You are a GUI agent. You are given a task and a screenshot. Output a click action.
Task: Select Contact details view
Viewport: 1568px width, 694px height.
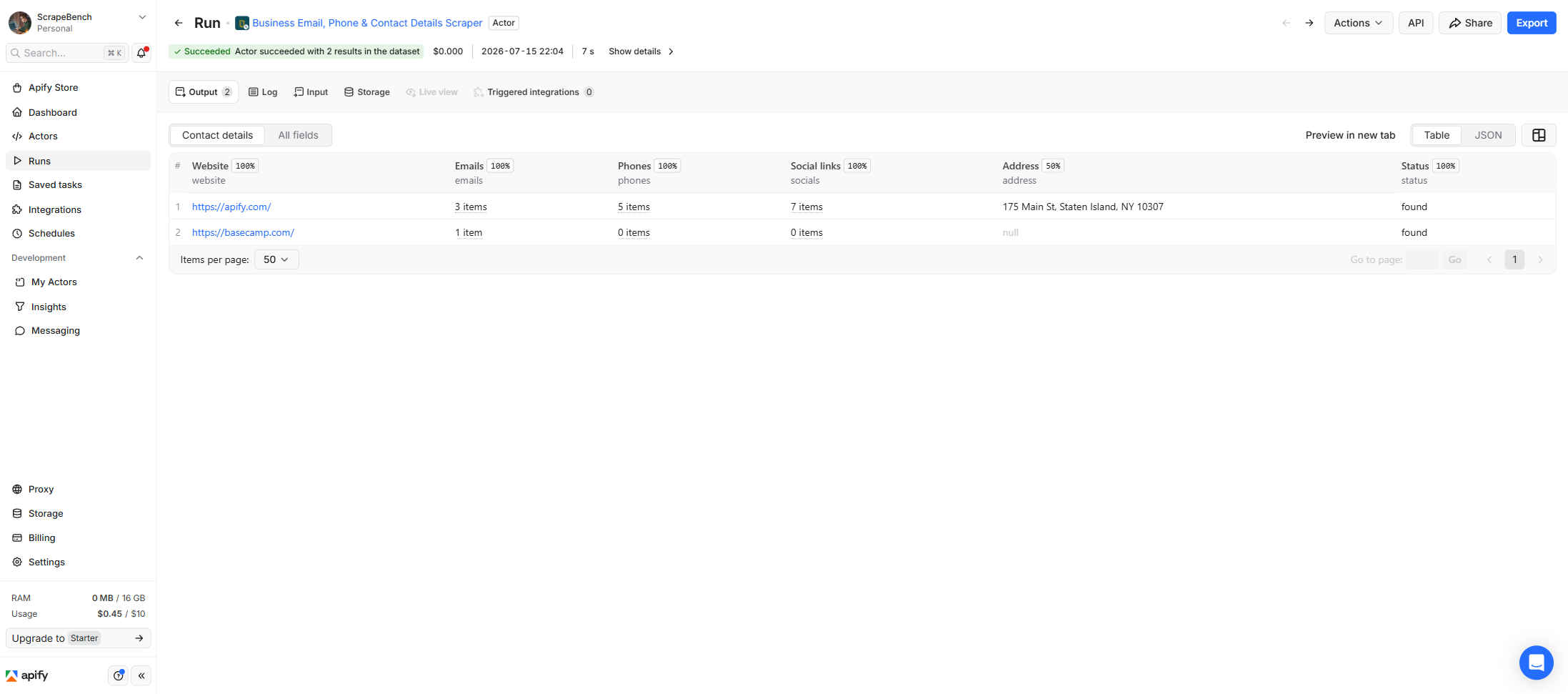(x=217, y=135)
